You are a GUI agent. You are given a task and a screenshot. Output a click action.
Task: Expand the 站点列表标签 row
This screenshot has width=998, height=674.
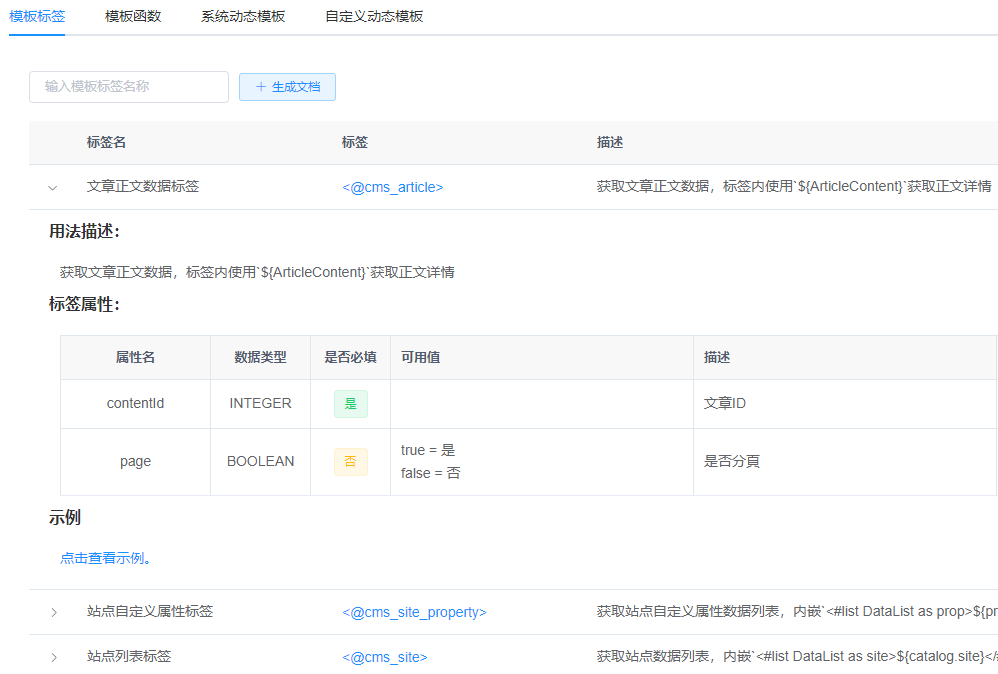pos(53,657)
